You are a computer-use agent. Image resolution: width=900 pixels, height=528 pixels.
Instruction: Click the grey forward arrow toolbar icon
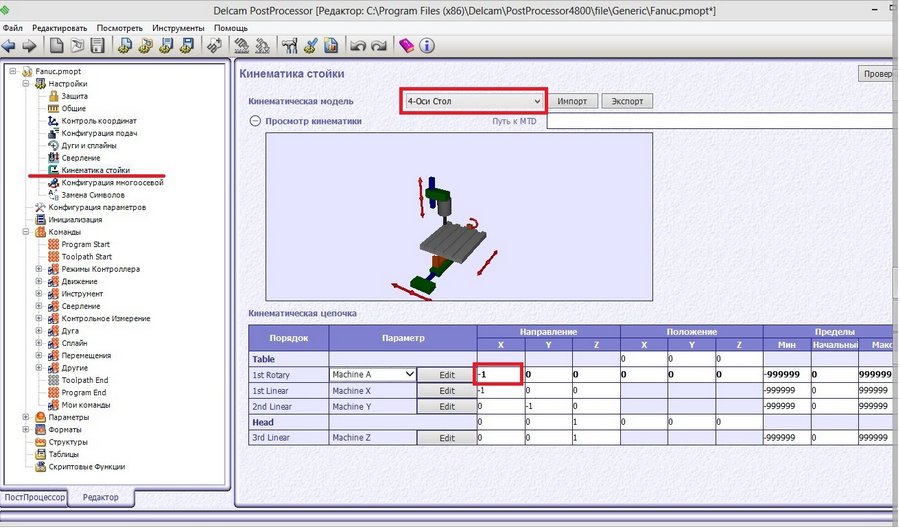click(x=29, y=46)
